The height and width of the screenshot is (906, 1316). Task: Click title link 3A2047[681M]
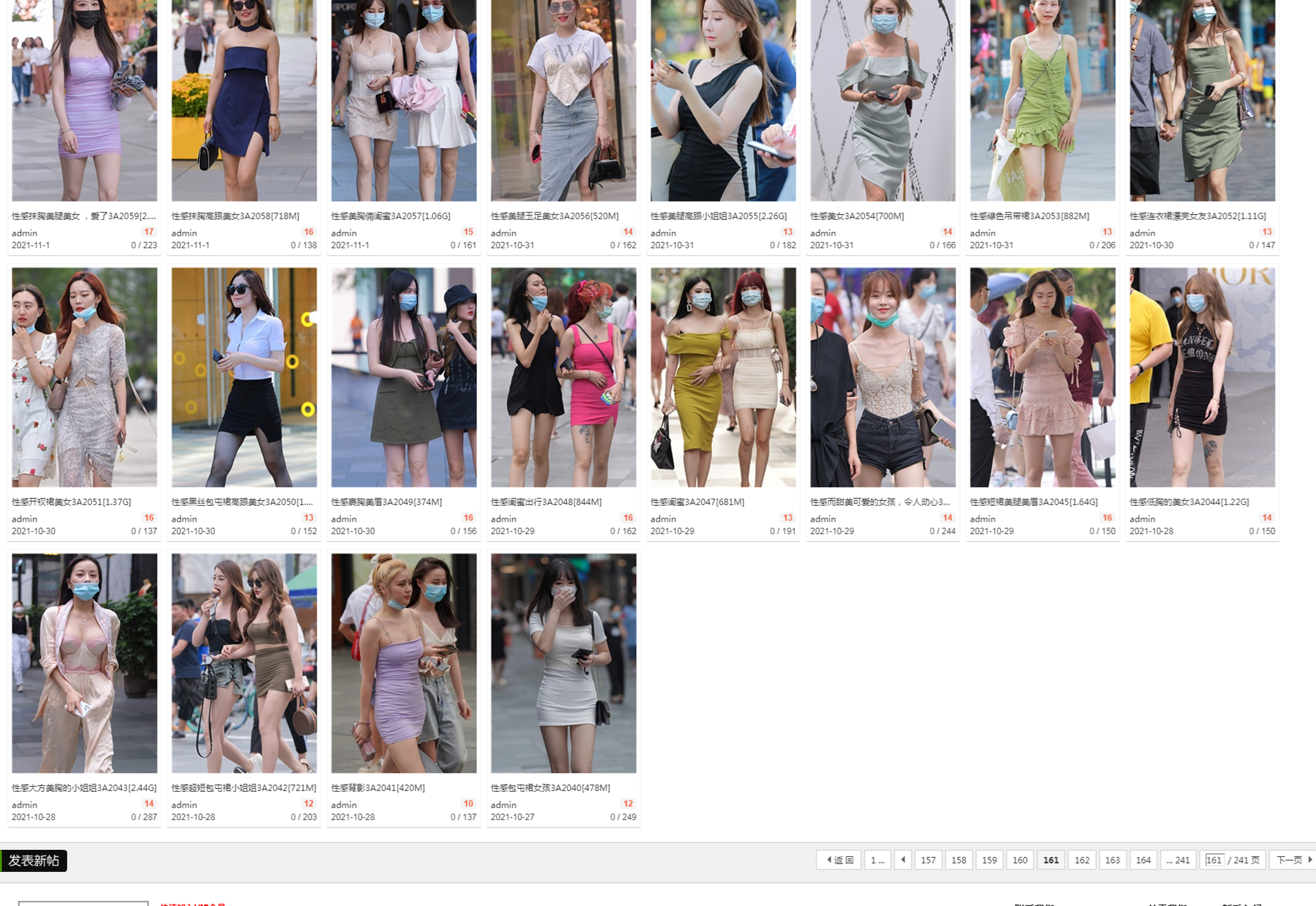pos(698,502)
